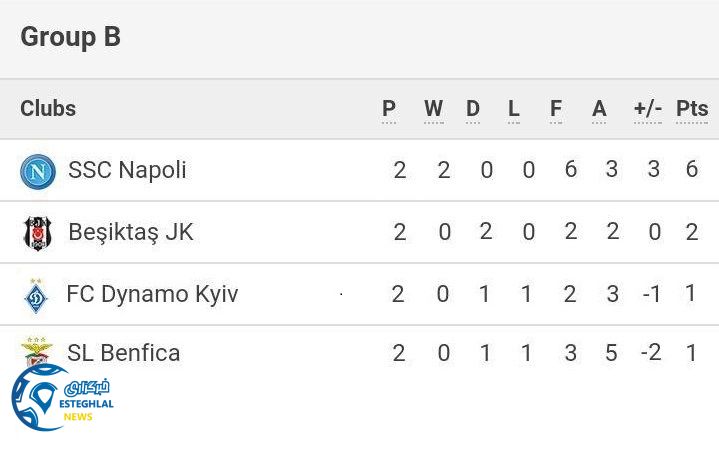
Task: Click the Clubs column header
Action: tap(48, 109)
